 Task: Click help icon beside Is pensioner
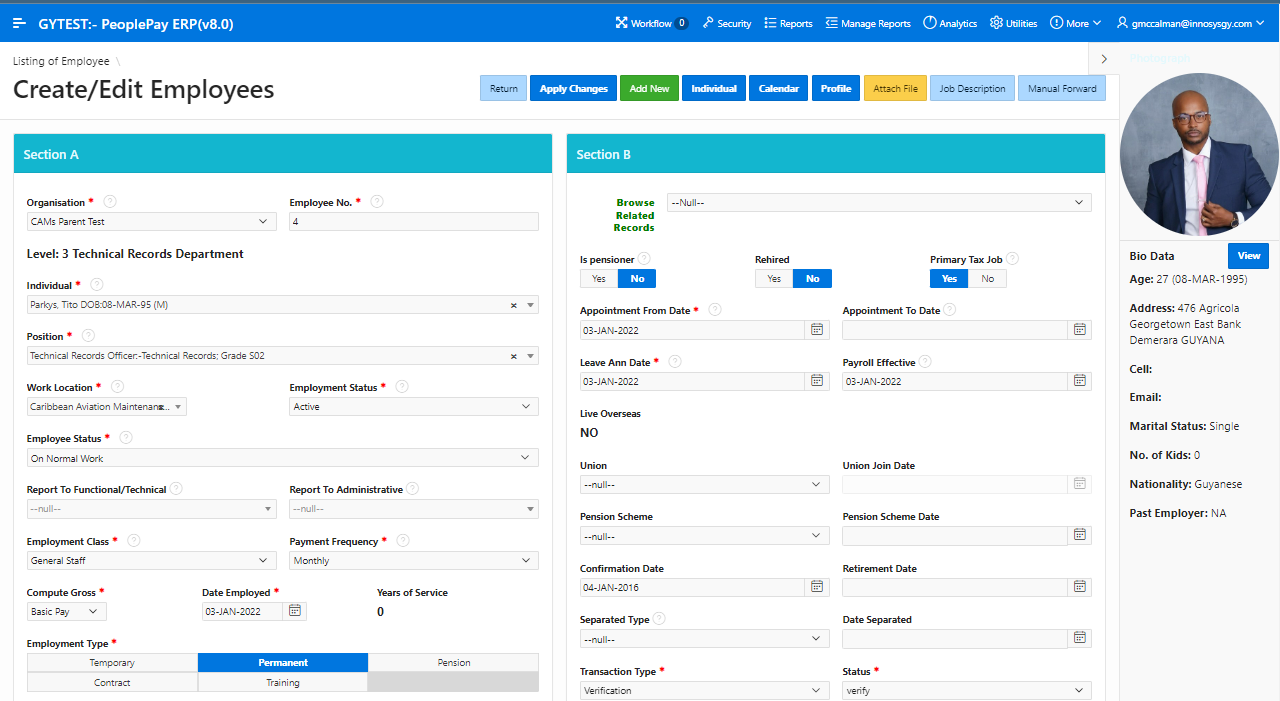[x=644, y=259]
